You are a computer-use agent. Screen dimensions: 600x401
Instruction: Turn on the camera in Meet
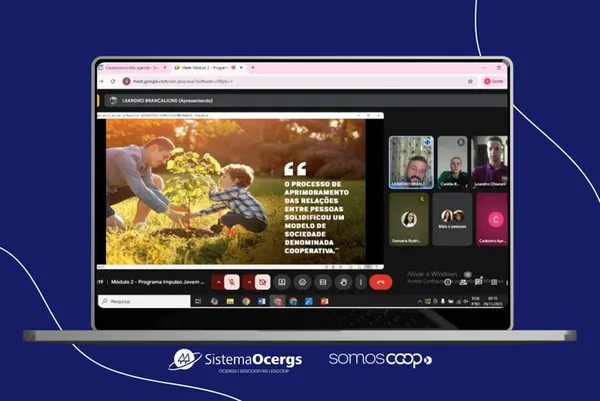click(262, 282)
